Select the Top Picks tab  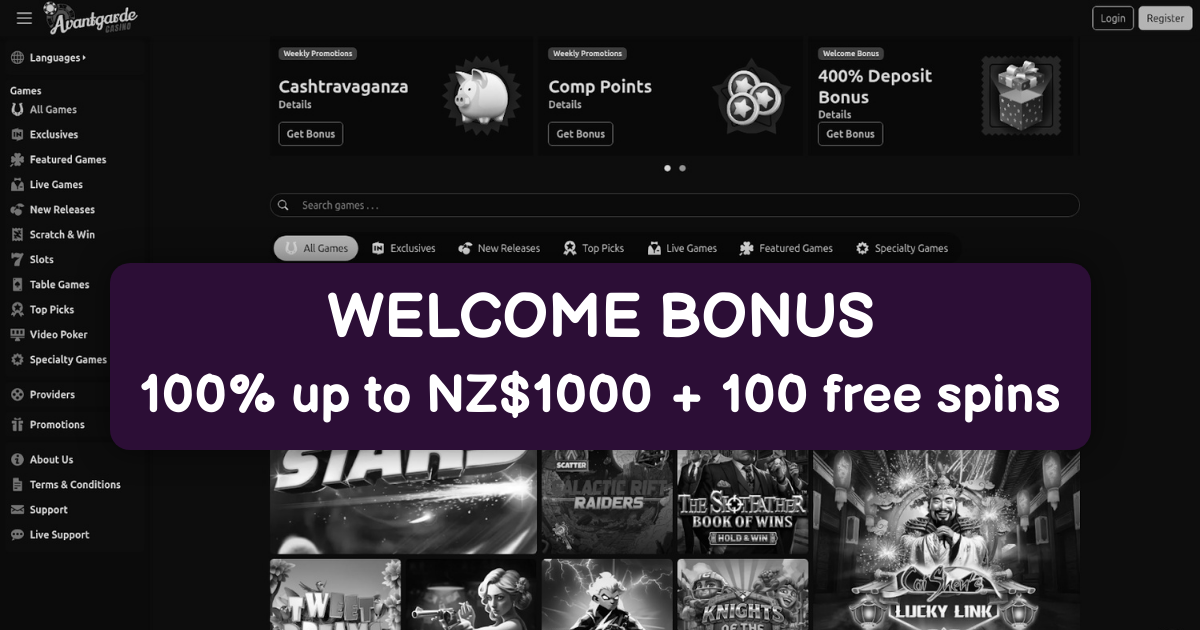pos(593,248)
